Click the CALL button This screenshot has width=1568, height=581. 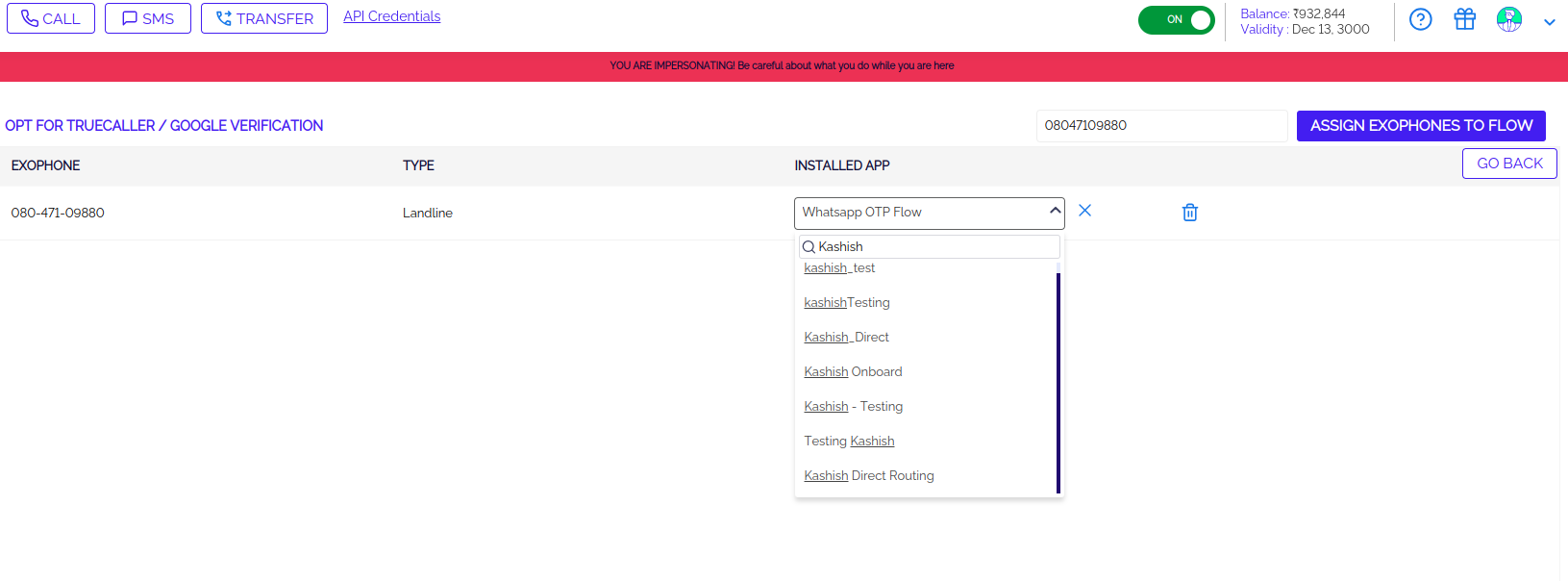[x=51, y=18]
